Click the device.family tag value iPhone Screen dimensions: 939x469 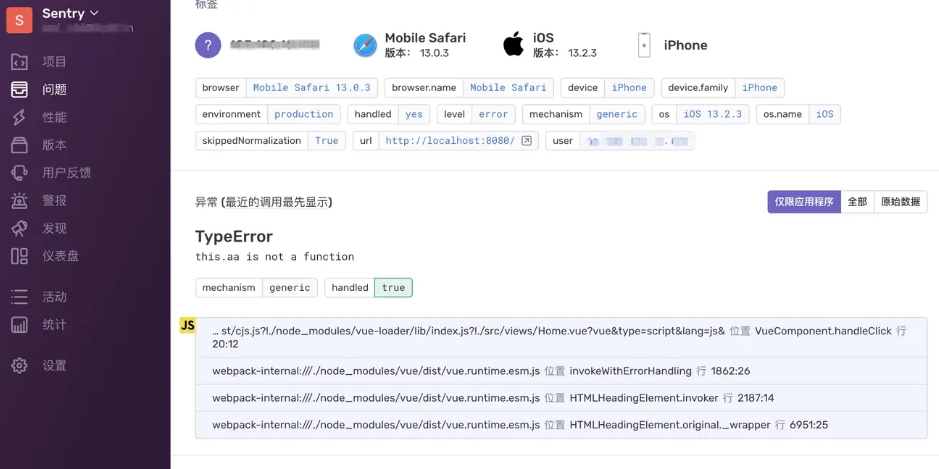point(760,87)
